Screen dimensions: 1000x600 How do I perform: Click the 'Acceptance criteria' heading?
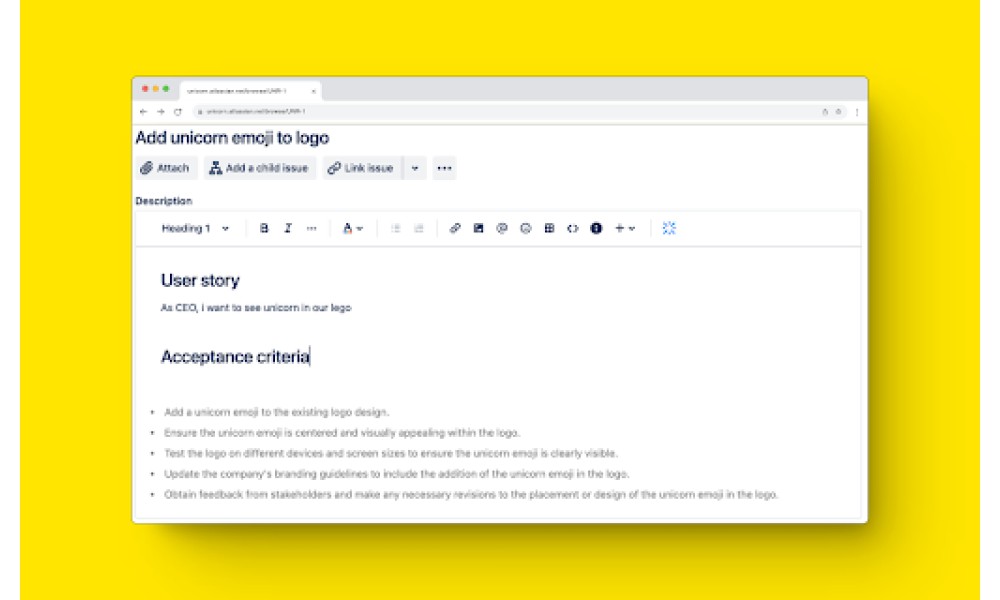point(235,356)
